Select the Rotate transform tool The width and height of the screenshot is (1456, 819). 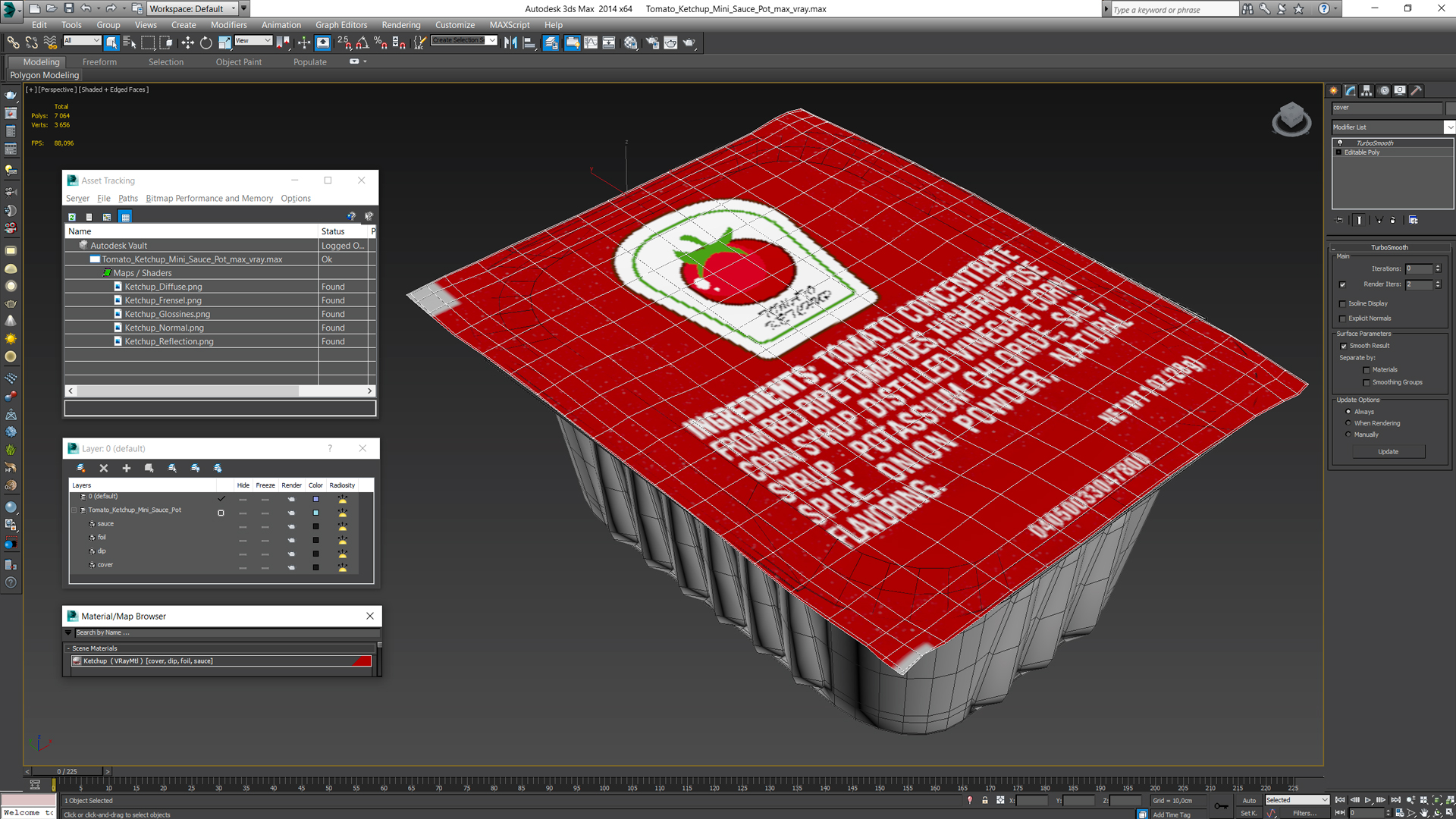tap(206, 43)
